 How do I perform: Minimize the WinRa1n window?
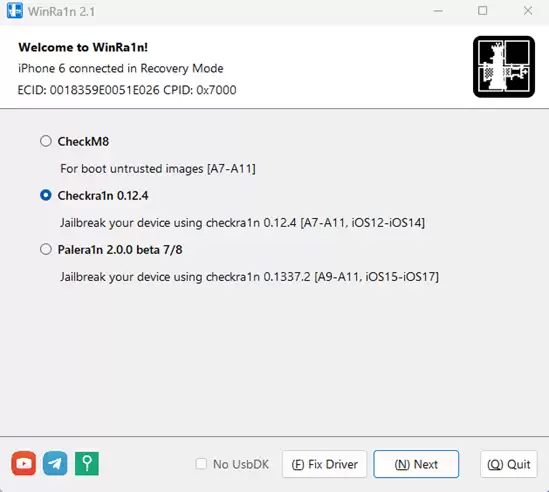[x=438, y=11]
